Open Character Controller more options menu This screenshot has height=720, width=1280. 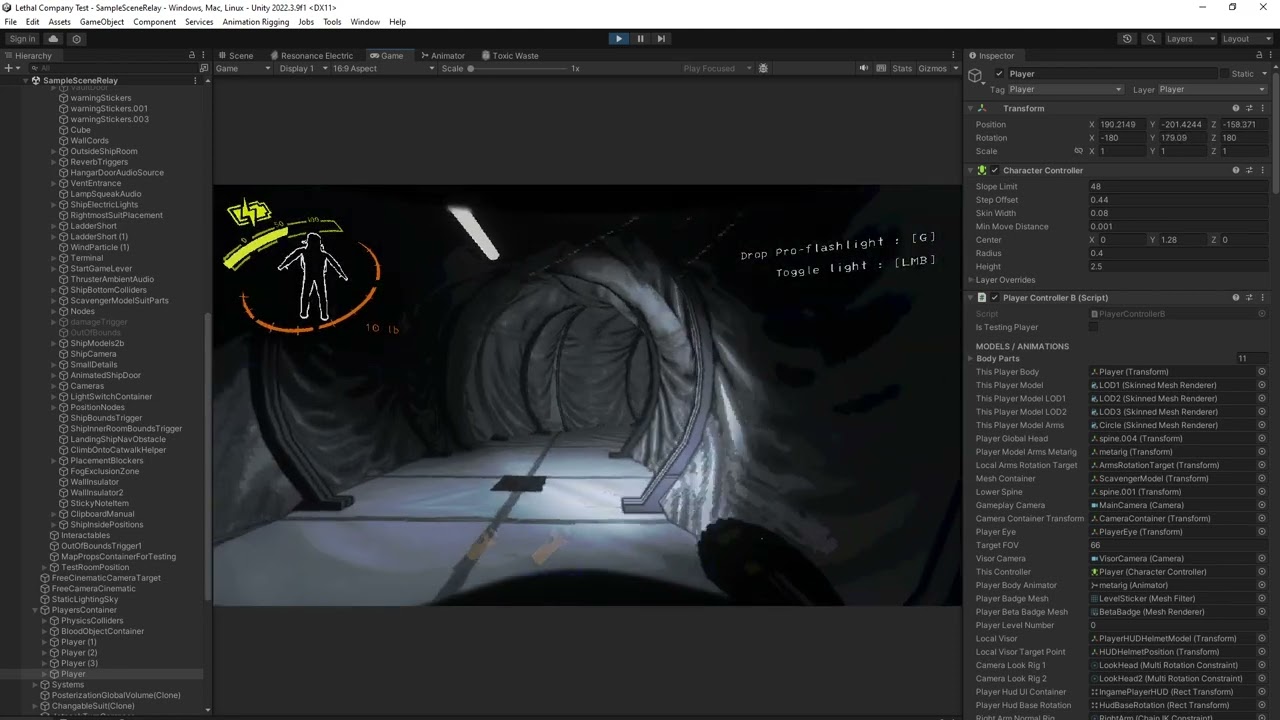point(1262,170)
